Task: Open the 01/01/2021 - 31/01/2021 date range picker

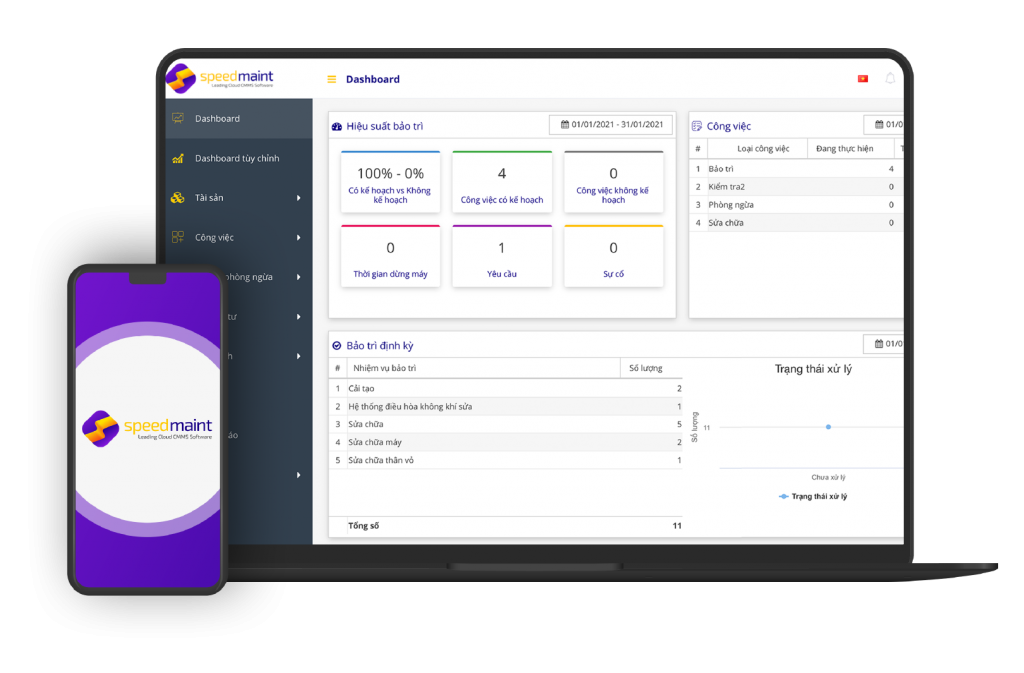Action: tap(611, 125)
